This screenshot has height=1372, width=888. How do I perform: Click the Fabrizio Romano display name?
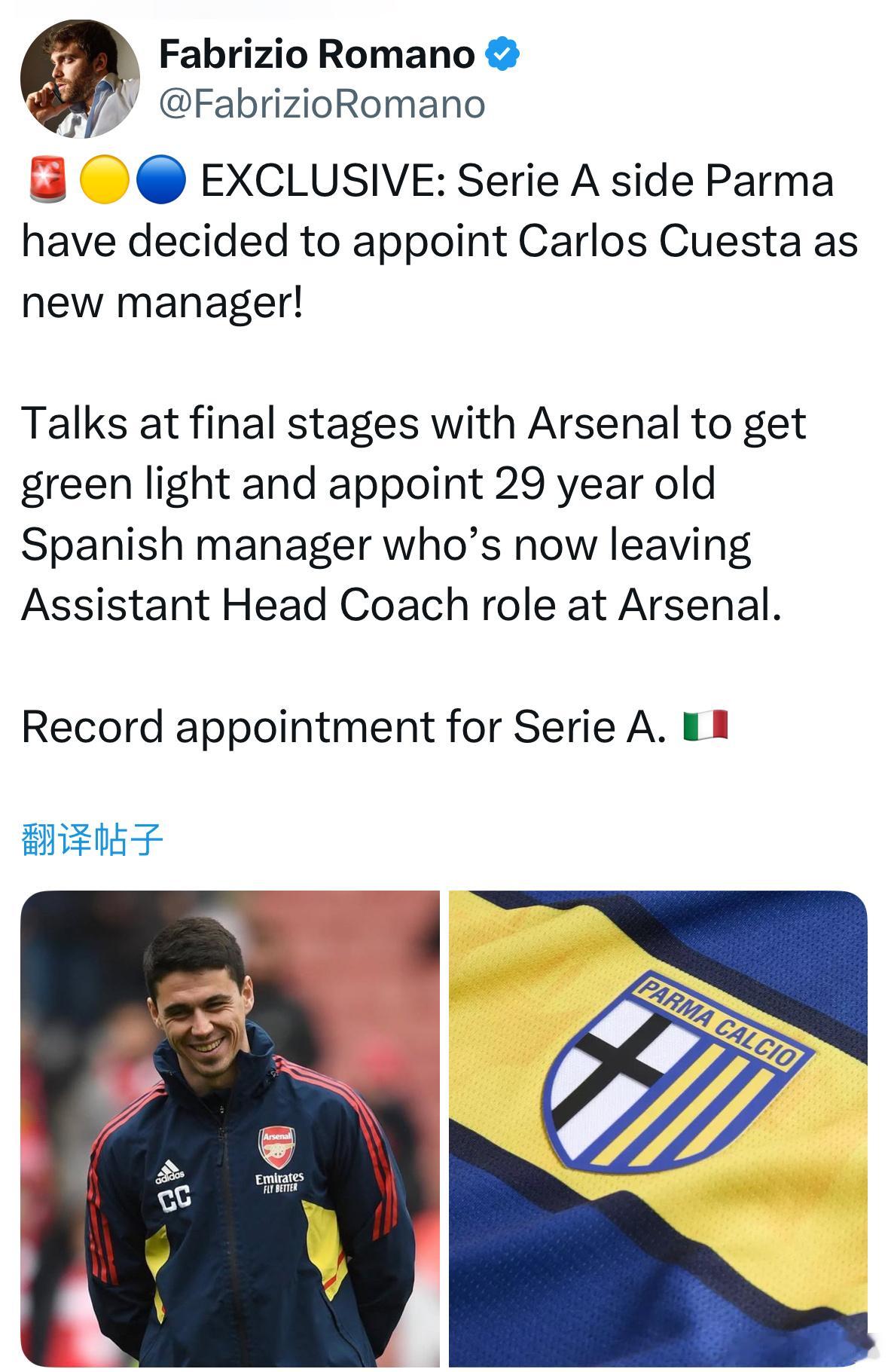click(316, 55)
